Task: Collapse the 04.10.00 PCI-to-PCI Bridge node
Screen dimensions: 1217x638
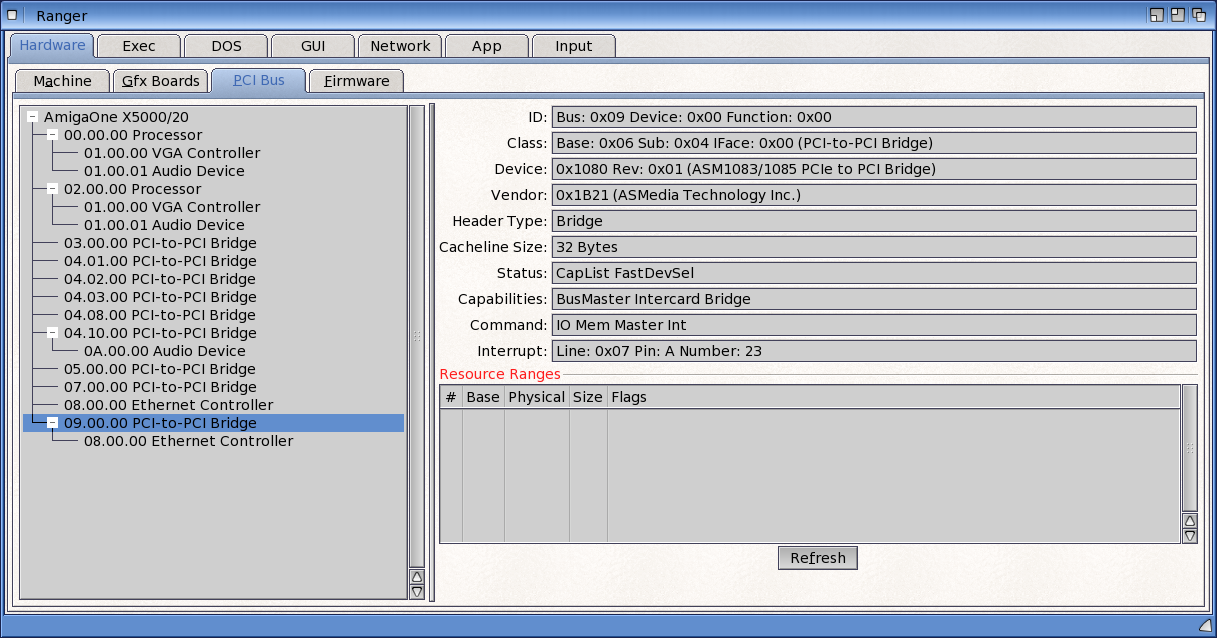Action: (x=53, y=333)
